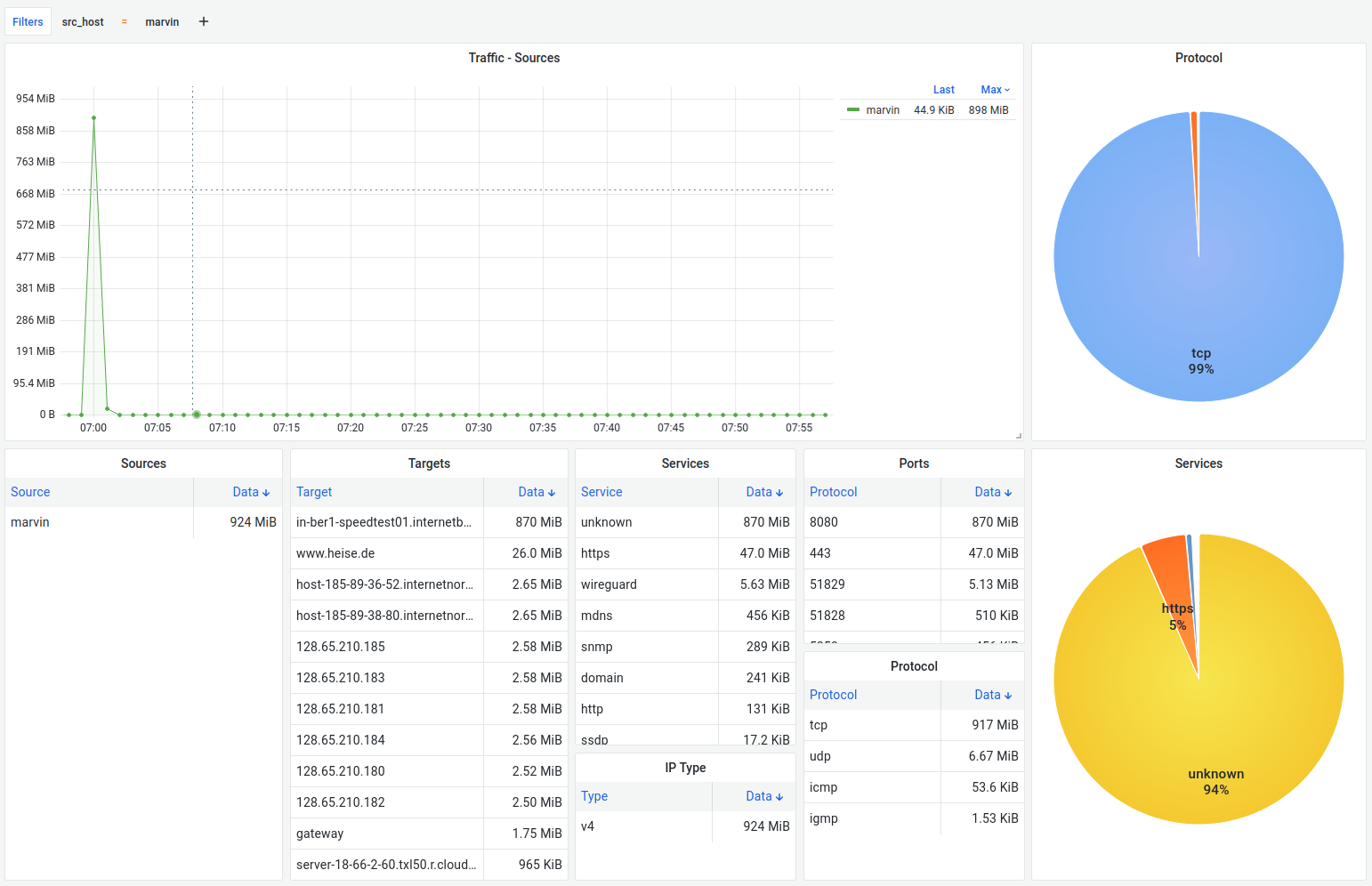This screenshot has width=1372, height=886.
Task: Click the sort icon on Services Data column
Action: click(x=780, y=492)
